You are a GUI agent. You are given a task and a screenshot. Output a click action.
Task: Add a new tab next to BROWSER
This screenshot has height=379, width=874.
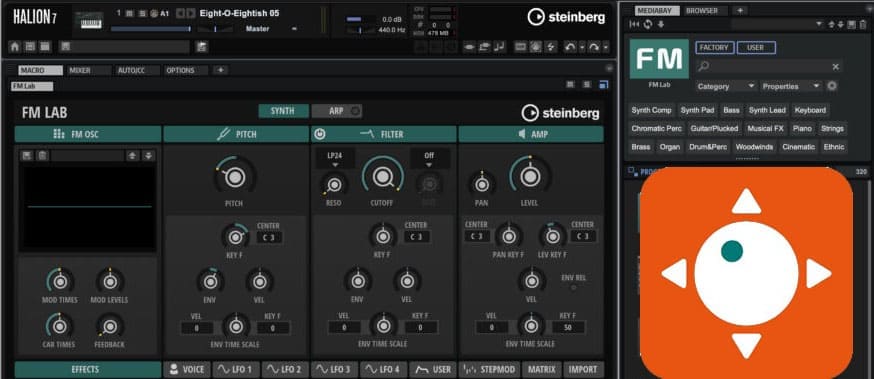click(740, 10)
